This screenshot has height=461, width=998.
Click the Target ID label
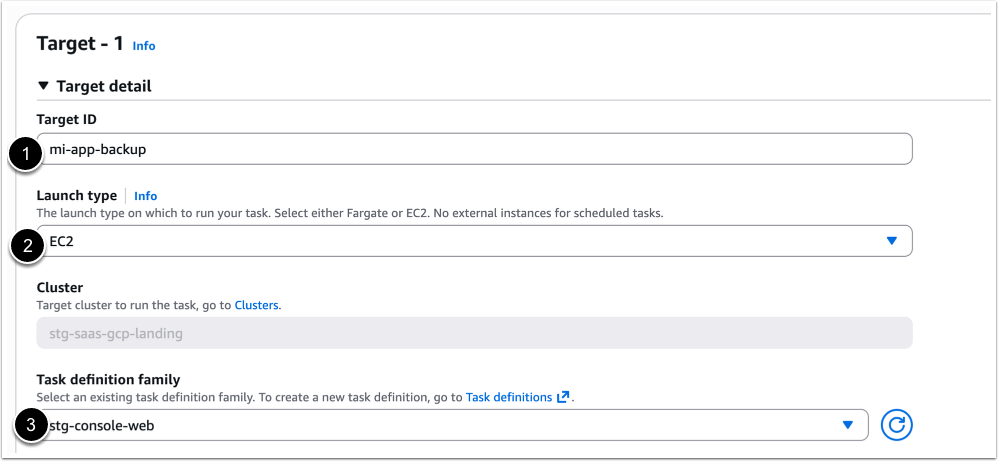click(x=66, y=120)
